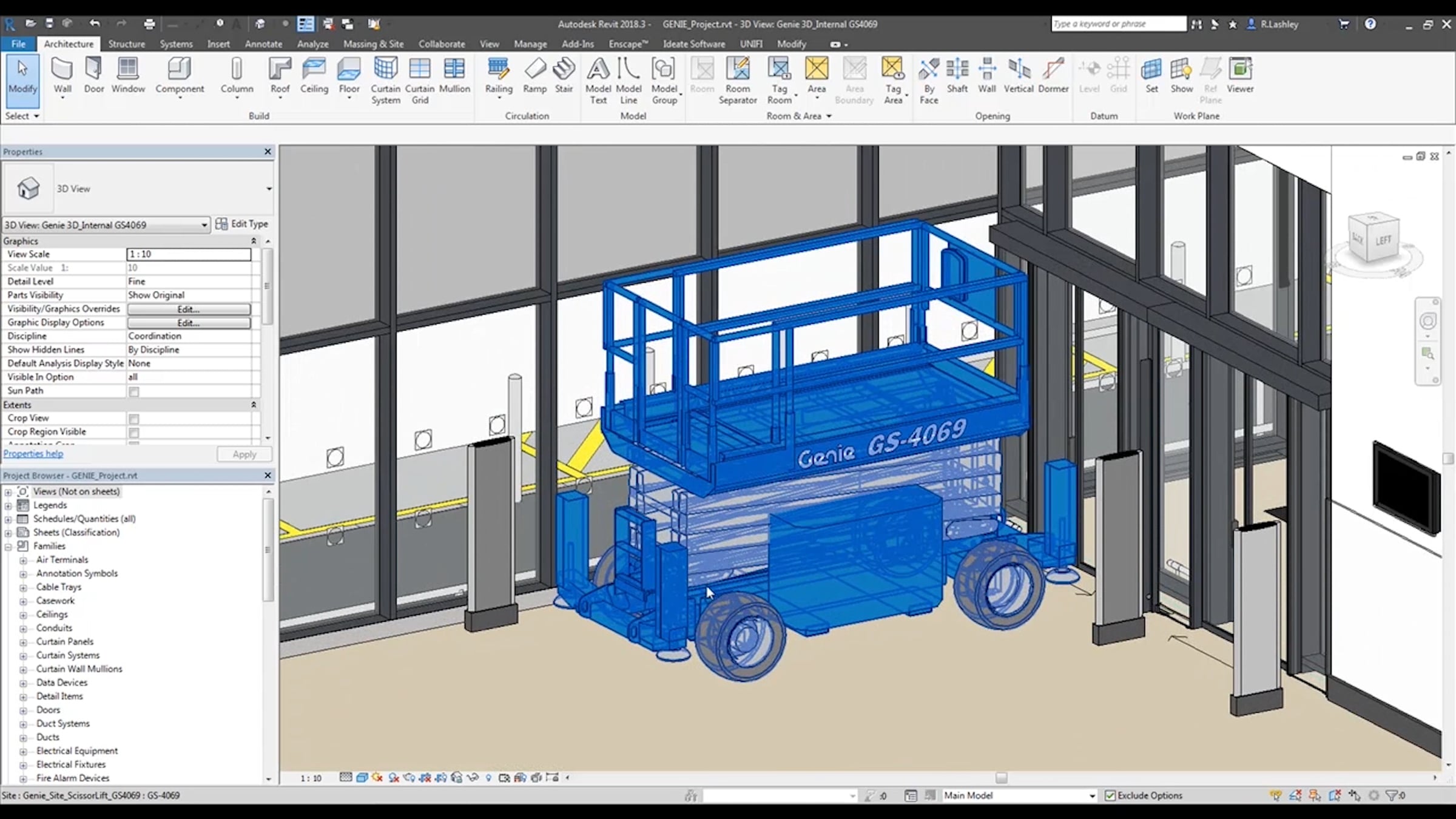Select the Ramp tool

click(x=534, y=76)
